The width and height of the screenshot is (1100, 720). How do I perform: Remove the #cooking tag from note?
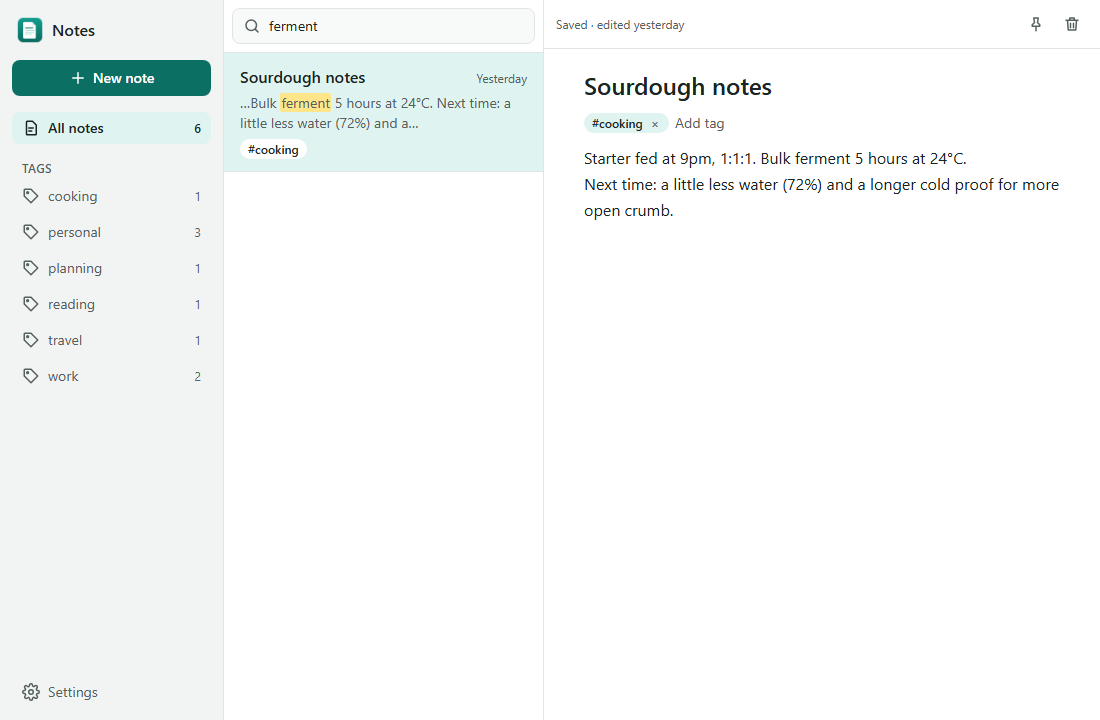pyautogui.click(x=655, y=124)
